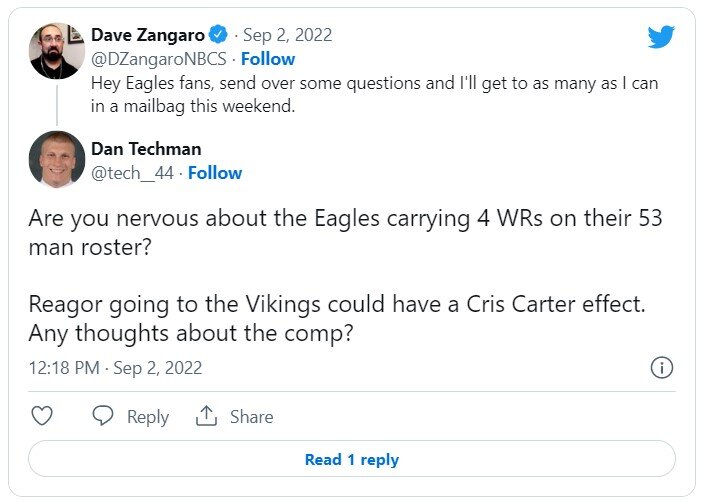Open the tweet info circle icon
Image resolution: width=703 pixels, height=502 pixels.
661,368
